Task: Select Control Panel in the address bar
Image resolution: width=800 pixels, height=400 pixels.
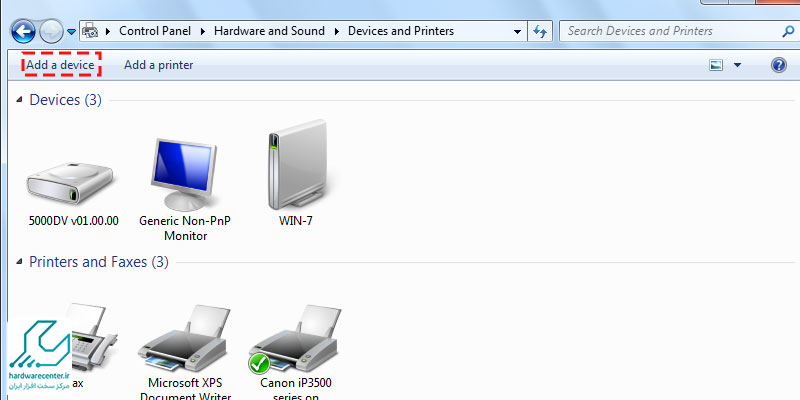Action: pos(155,31)
